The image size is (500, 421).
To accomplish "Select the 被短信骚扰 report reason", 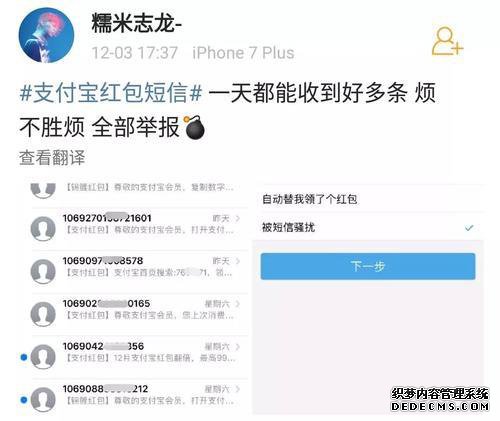I will pyautogui.click(x=368, y=227).
